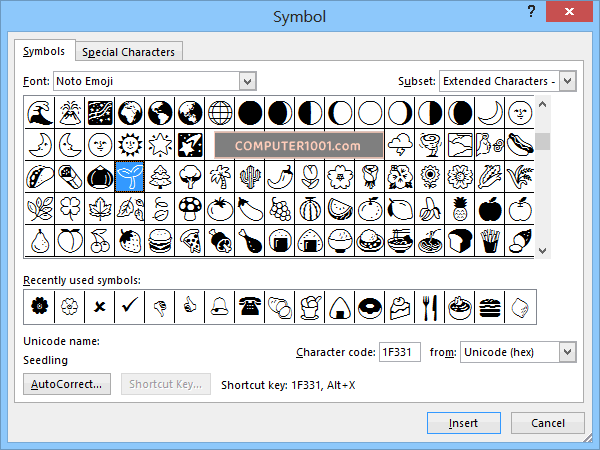The image size is (600, 450).
Task: Select the pear symbol
Action: 40,241
